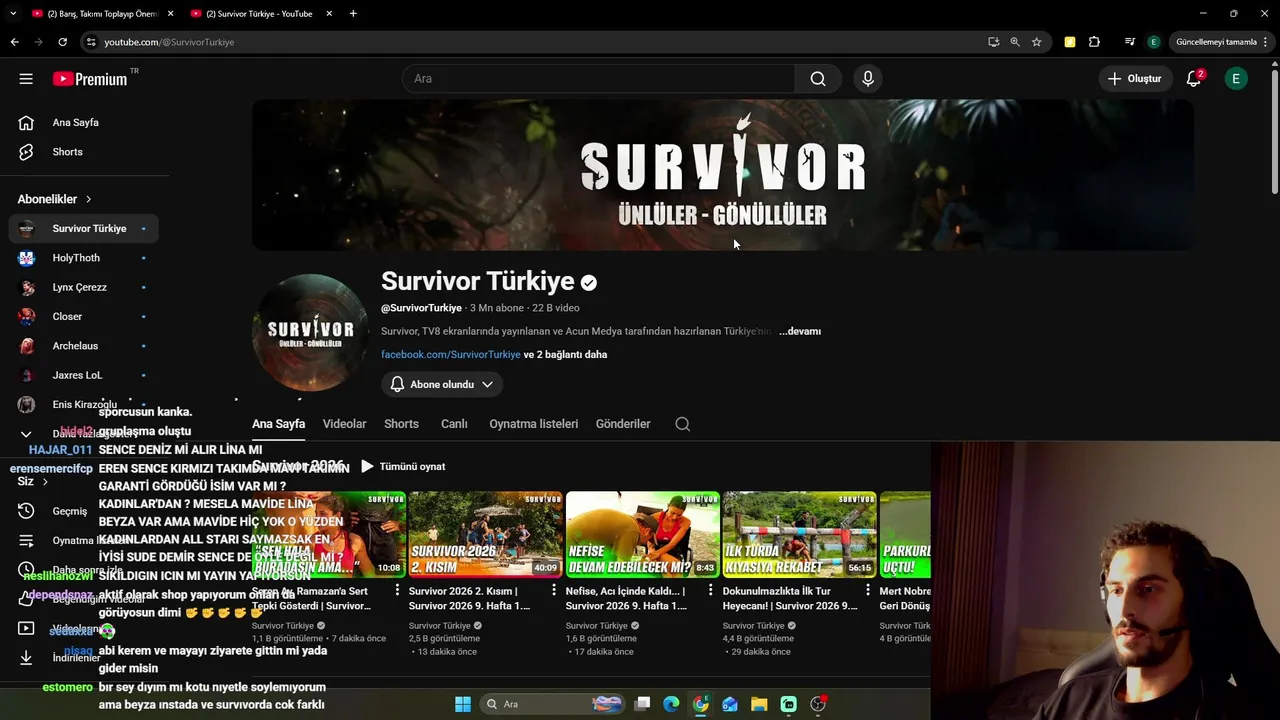Open the tab search dropdown arrow

[13, 14]
